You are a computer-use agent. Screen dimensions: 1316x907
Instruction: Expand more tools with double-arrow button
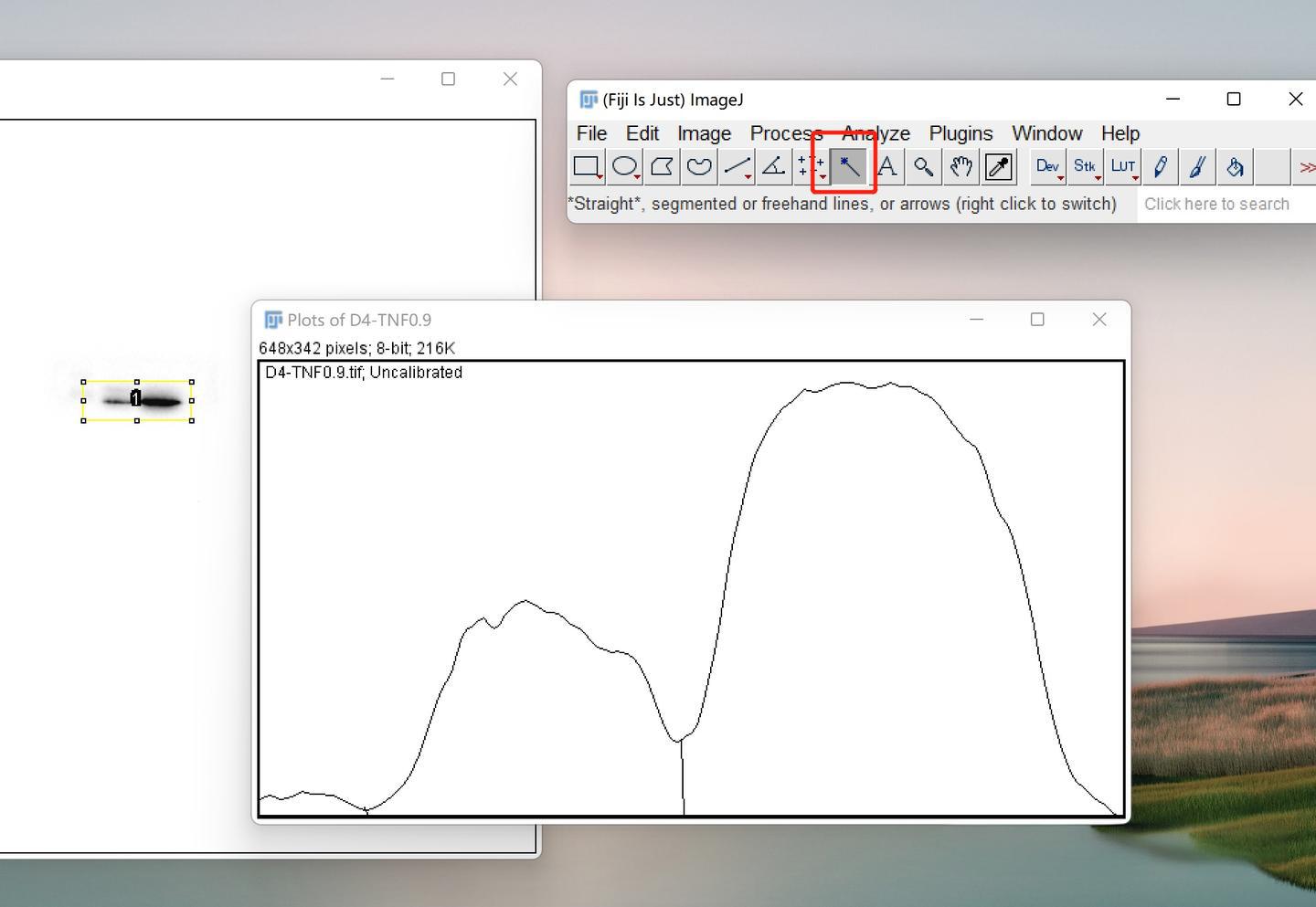[1307, 167]
